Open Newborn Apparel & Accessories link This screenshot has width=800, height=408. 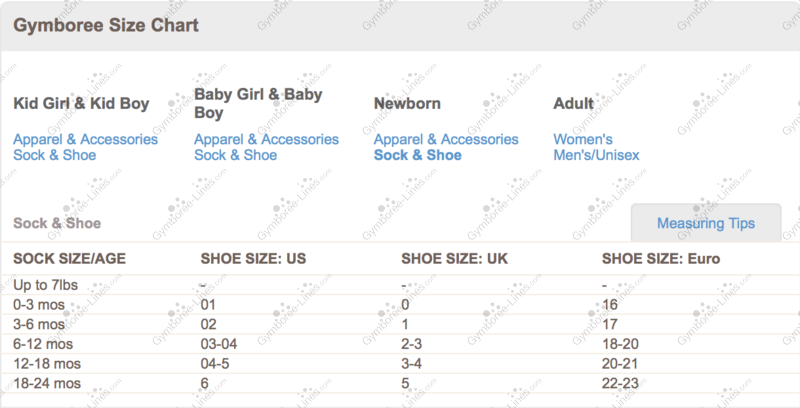tap(446, 140)
